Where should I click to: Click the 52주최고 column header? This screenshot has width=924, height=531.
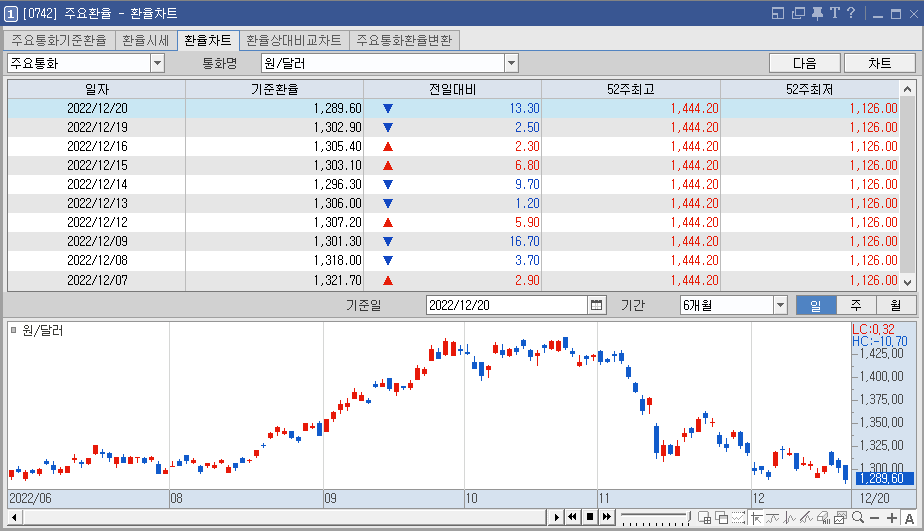tap(631, 89)
